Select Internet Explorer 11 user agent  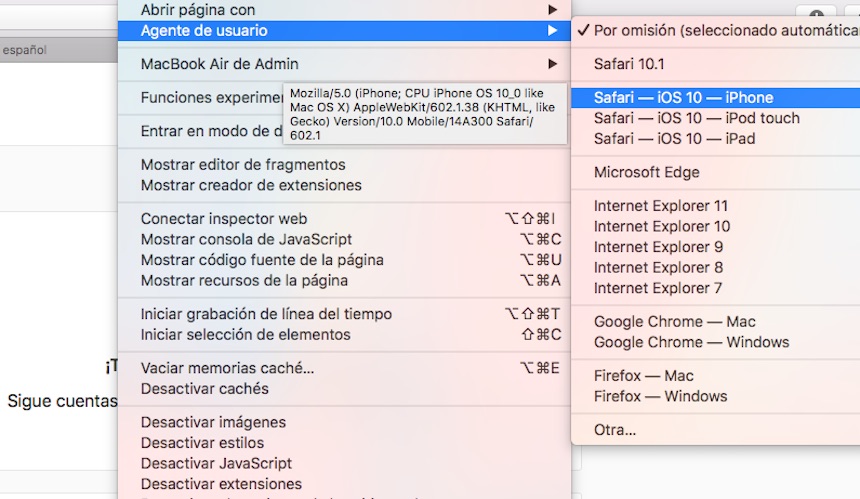click(661, 206)
